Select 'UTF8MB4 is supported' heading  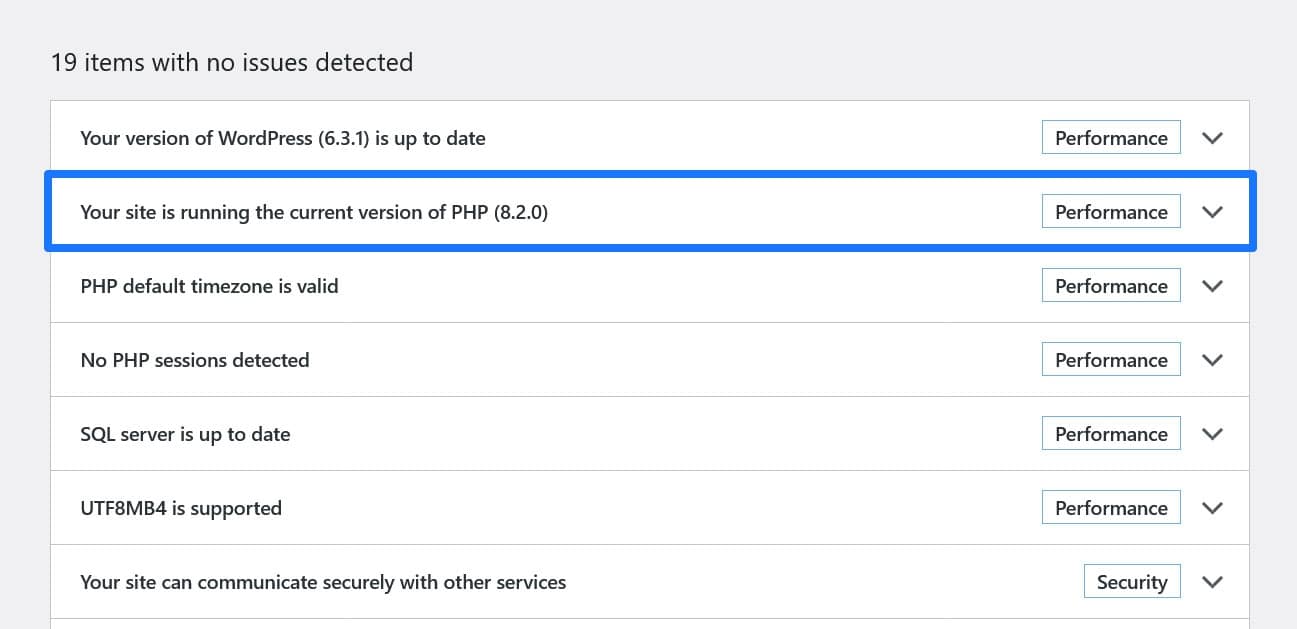pos(181,508)
